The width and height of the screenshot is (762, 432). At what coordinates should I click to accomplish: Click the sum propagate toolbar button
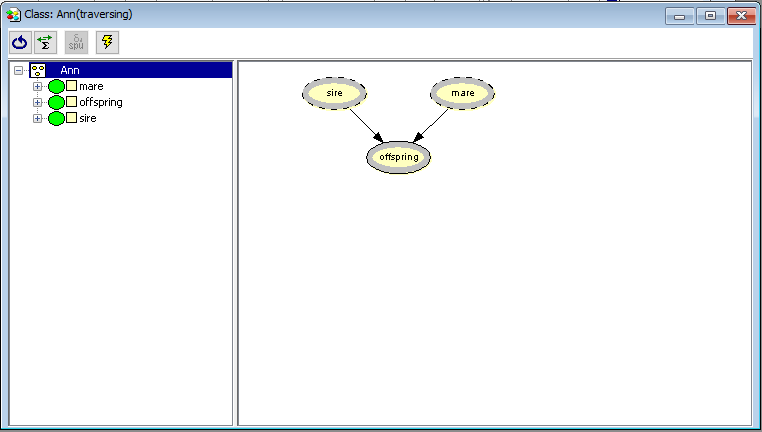click(46, 42)
